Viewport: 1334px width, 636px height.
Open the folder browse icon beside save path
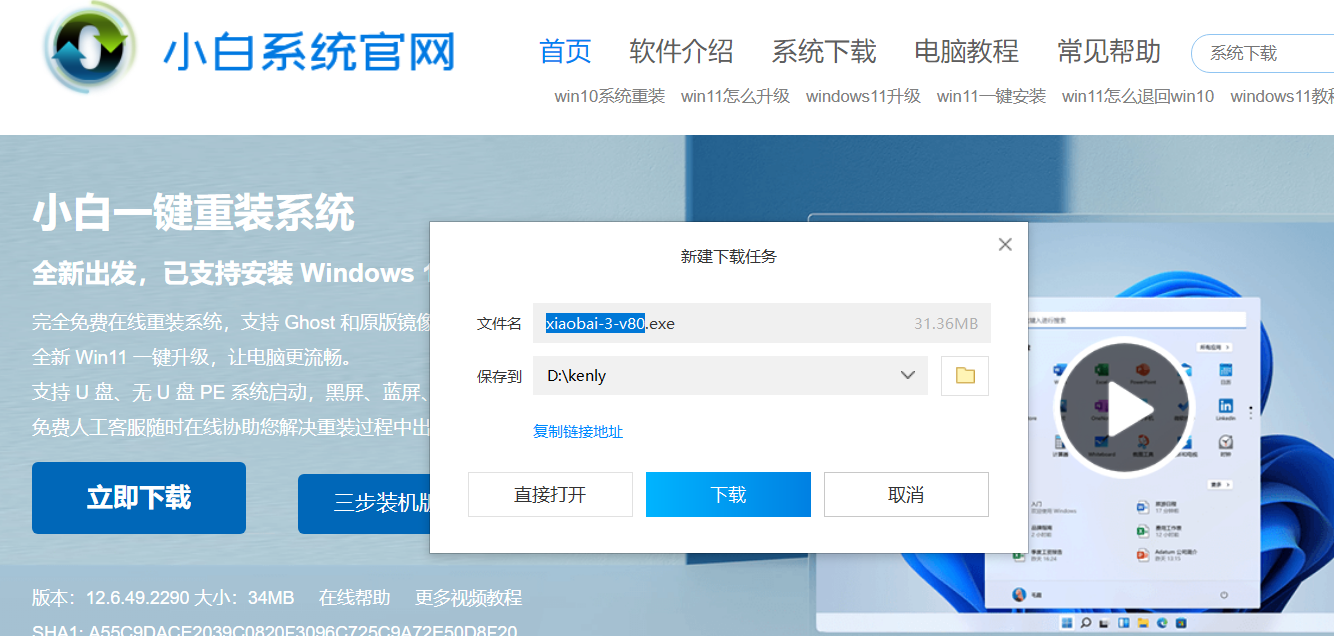964,375
